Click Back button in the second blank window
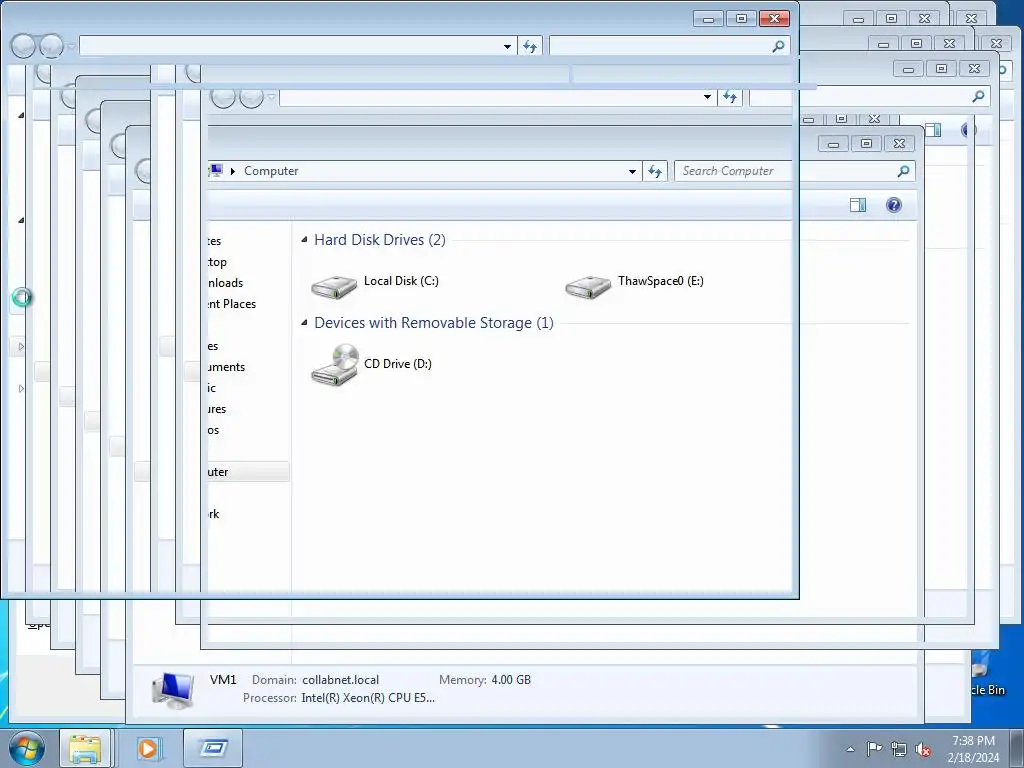1024x768 pixels. pyautogui.click(x=223, y=97)
